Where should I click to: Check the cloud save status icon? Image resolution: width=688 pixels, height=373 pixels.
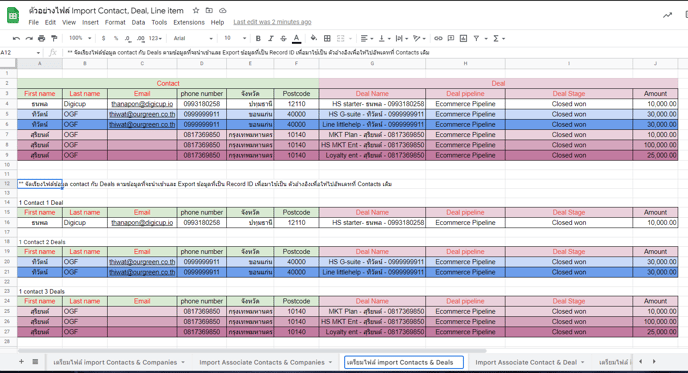click(222, 10)
